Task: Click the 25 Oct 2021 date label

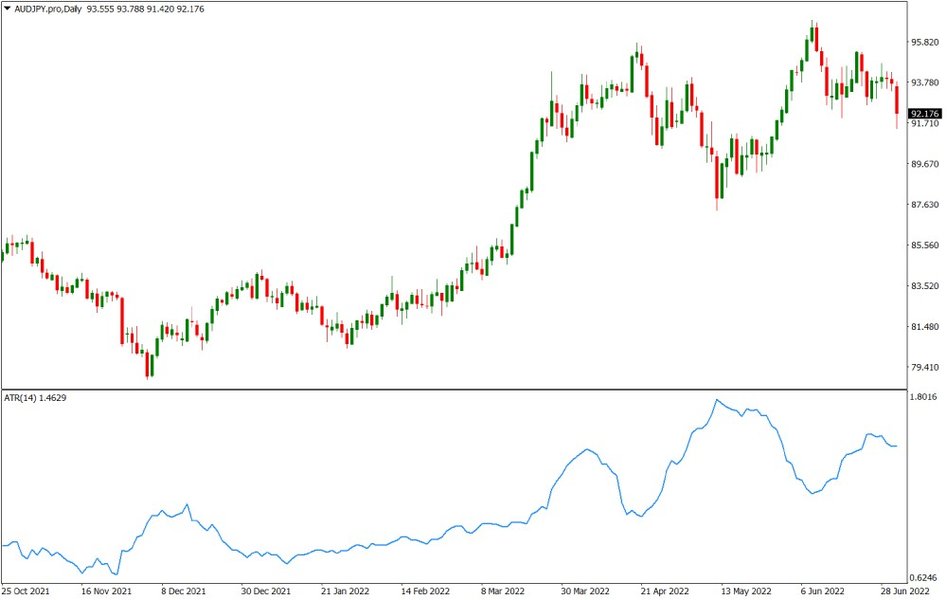Action: click(x=25, y=590)
